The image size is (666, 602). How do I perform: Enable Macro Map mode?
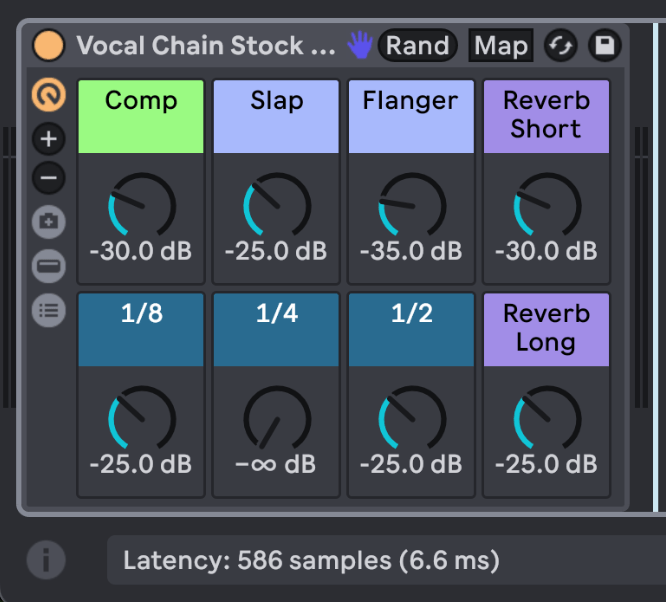[501, 45]
